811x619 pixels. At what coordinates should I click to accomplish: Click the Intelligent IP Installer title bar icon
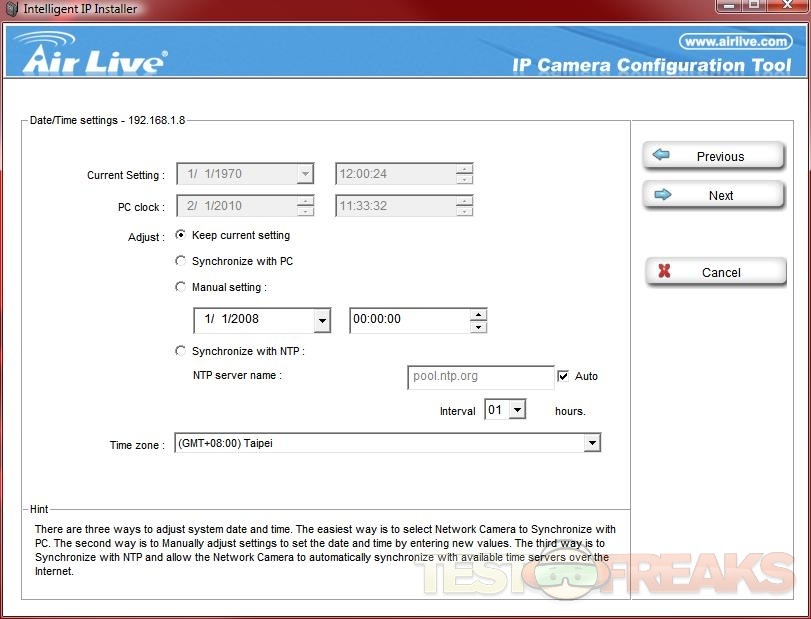11,9
